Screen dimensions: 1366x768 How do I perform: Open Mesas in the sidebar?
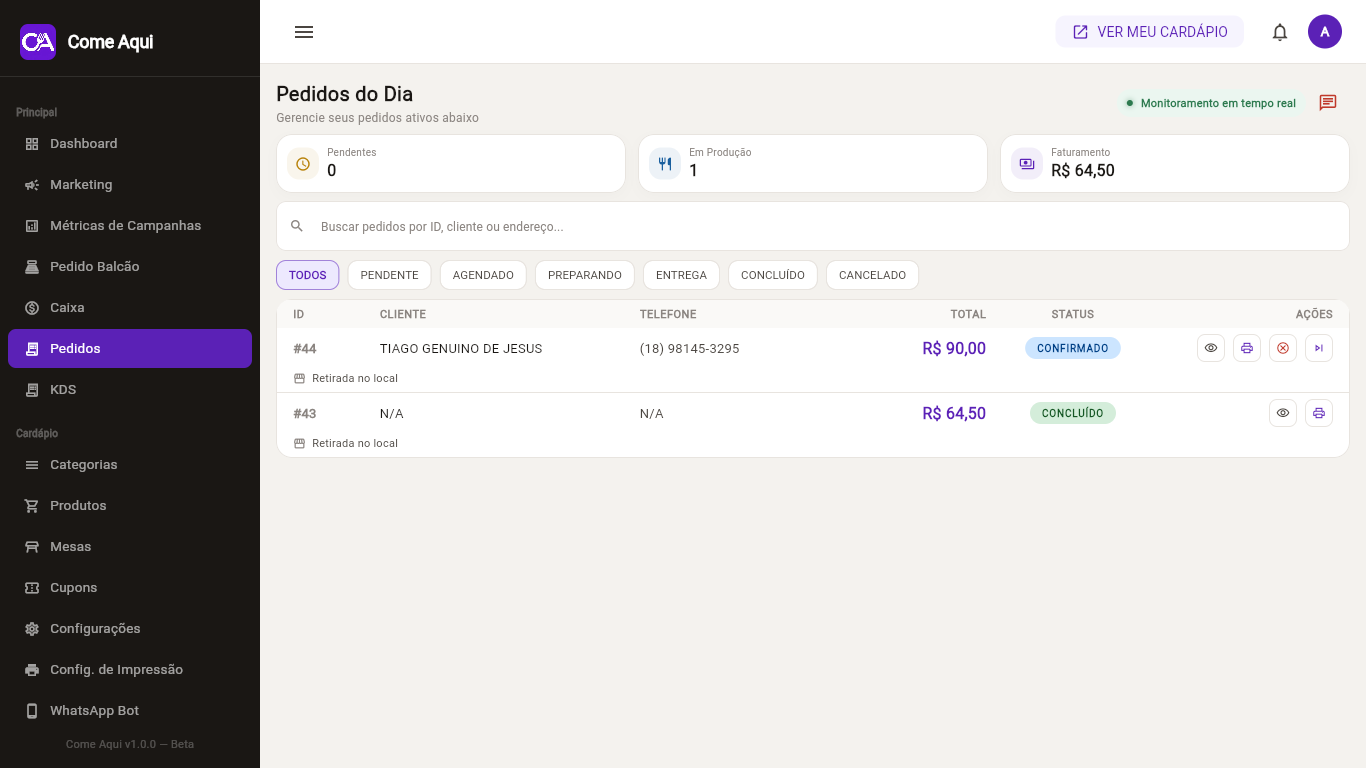(x=130, y=547)
